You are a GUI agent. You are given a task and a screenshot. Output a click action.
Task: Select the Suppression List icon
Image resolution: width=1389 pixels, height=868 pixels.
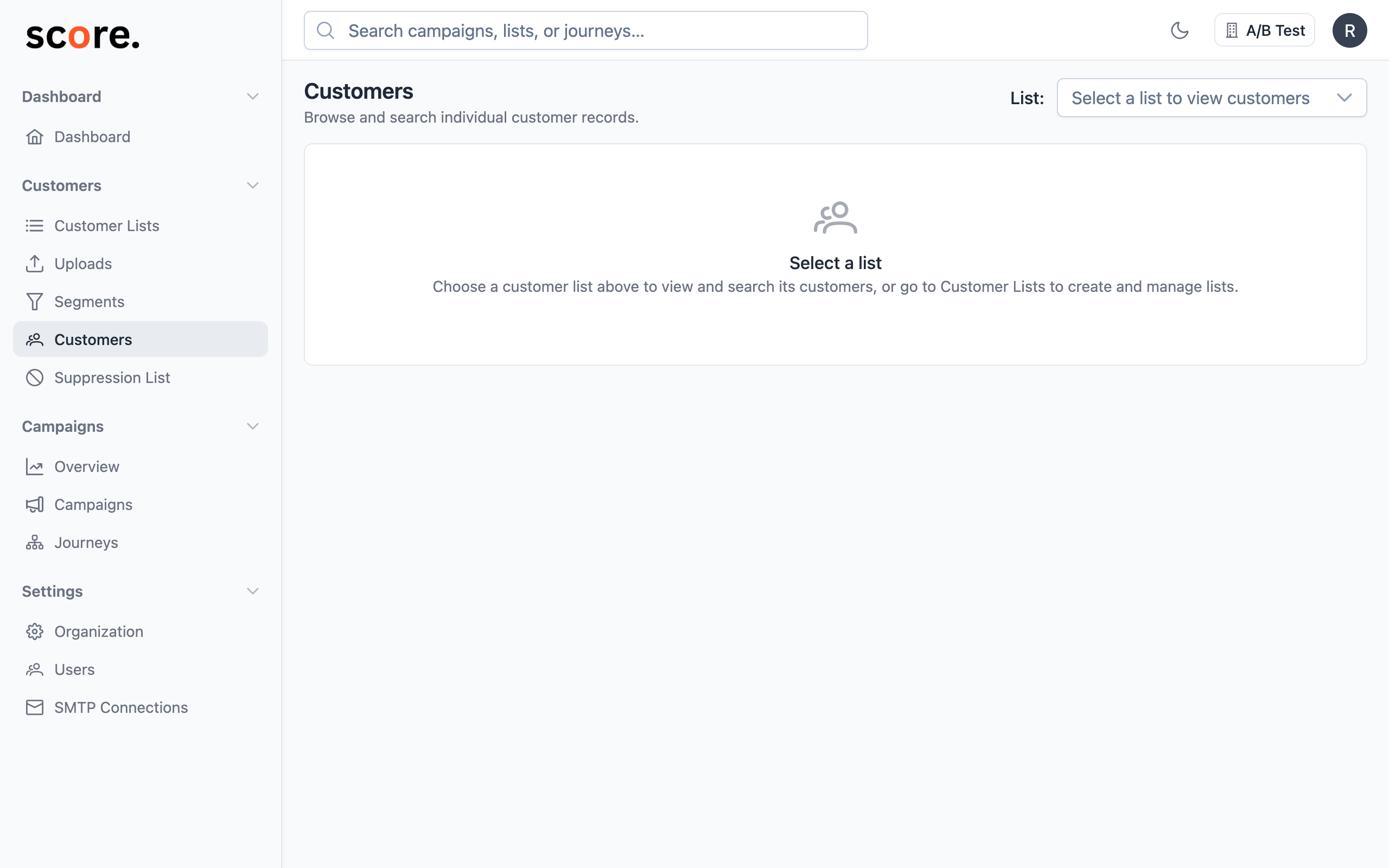coord(34,377)
